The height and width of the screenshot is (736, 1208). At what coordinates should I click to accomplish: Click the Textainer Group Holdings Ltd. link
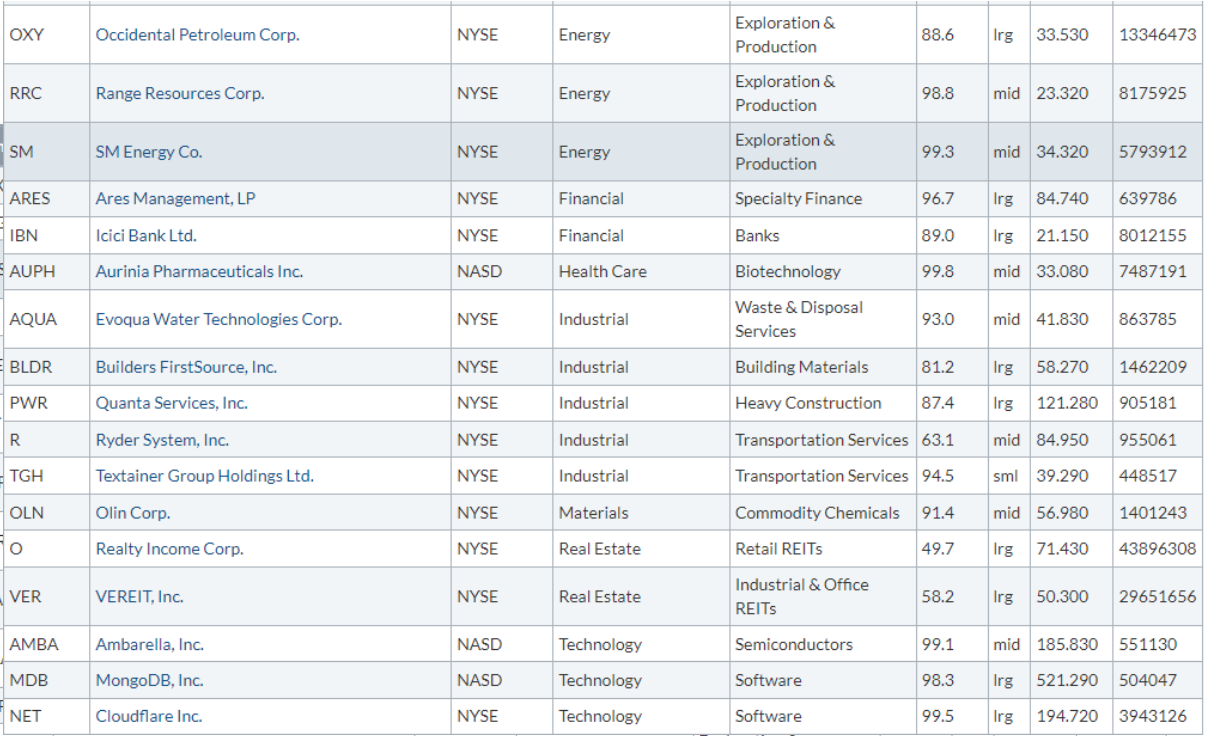[x=205, y=476]
